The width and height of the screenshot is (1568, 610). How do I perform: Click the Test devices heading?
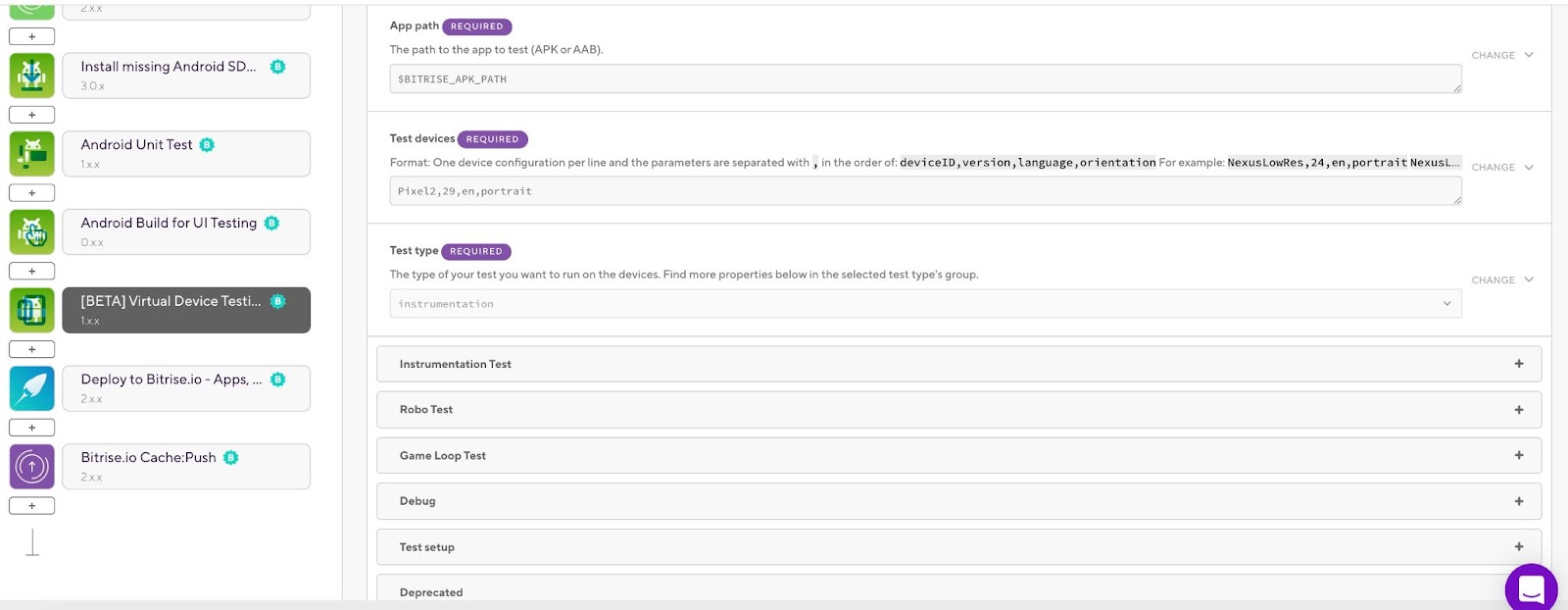click(422, 139)
